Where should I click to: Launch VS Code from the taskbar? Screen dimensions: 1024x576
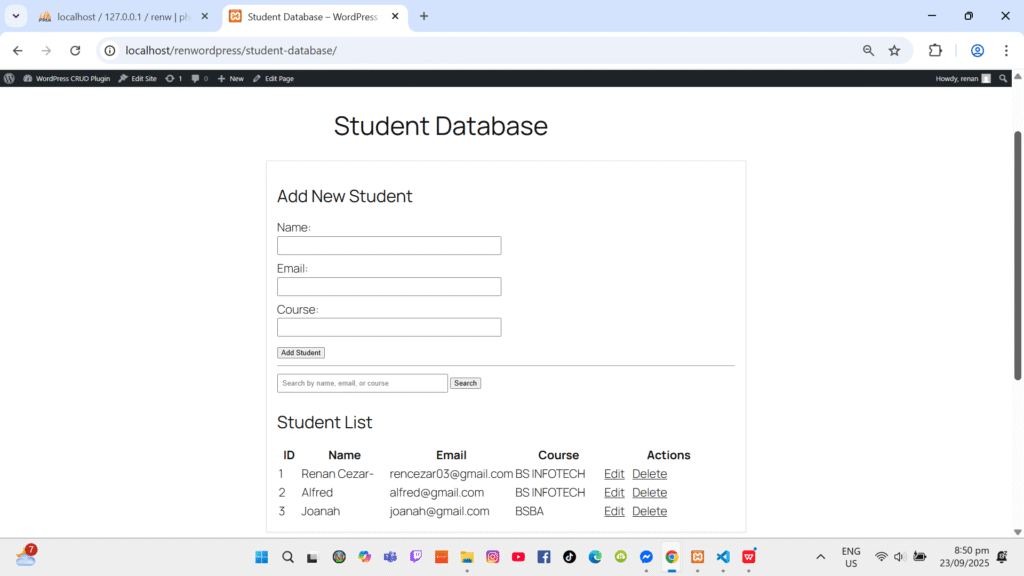tap(723, 557)
